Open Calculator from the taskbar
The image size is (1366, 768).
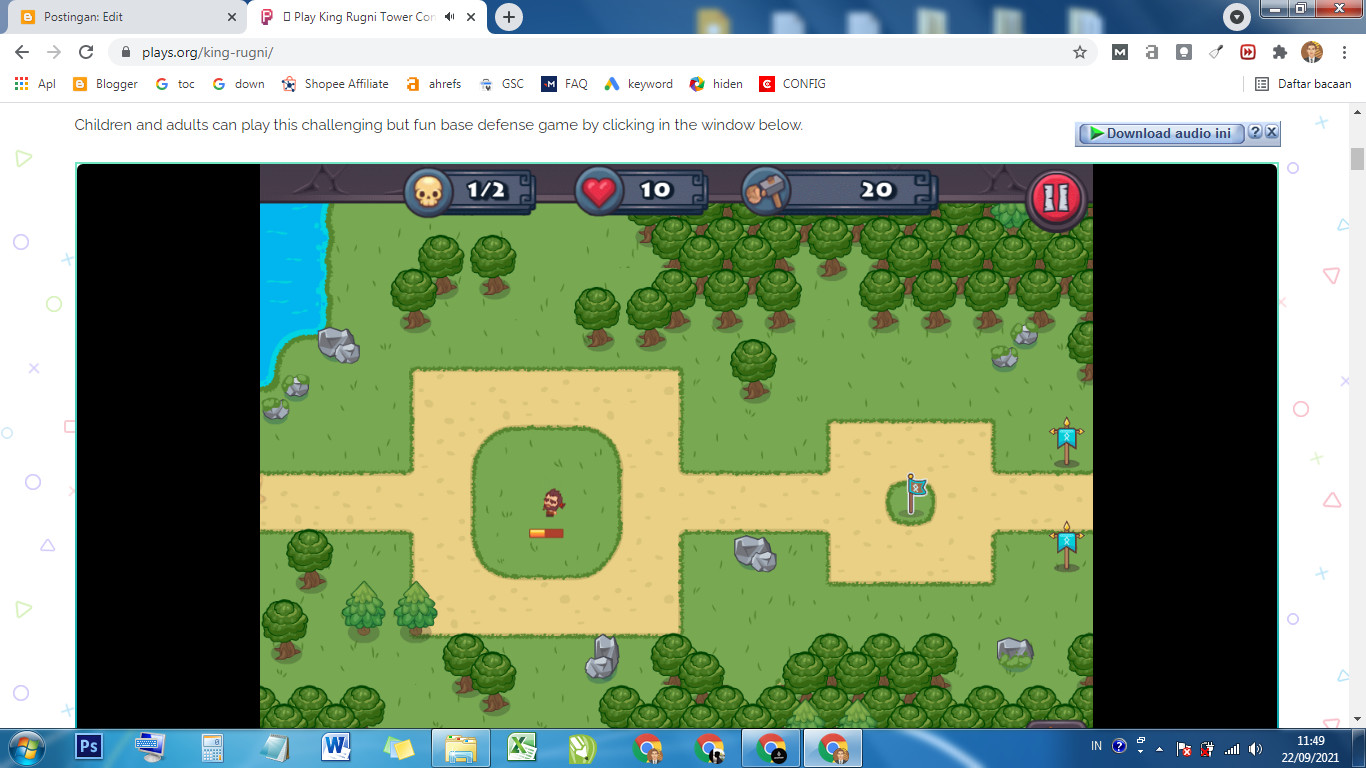pyautogui.click(x=212, y=748)
